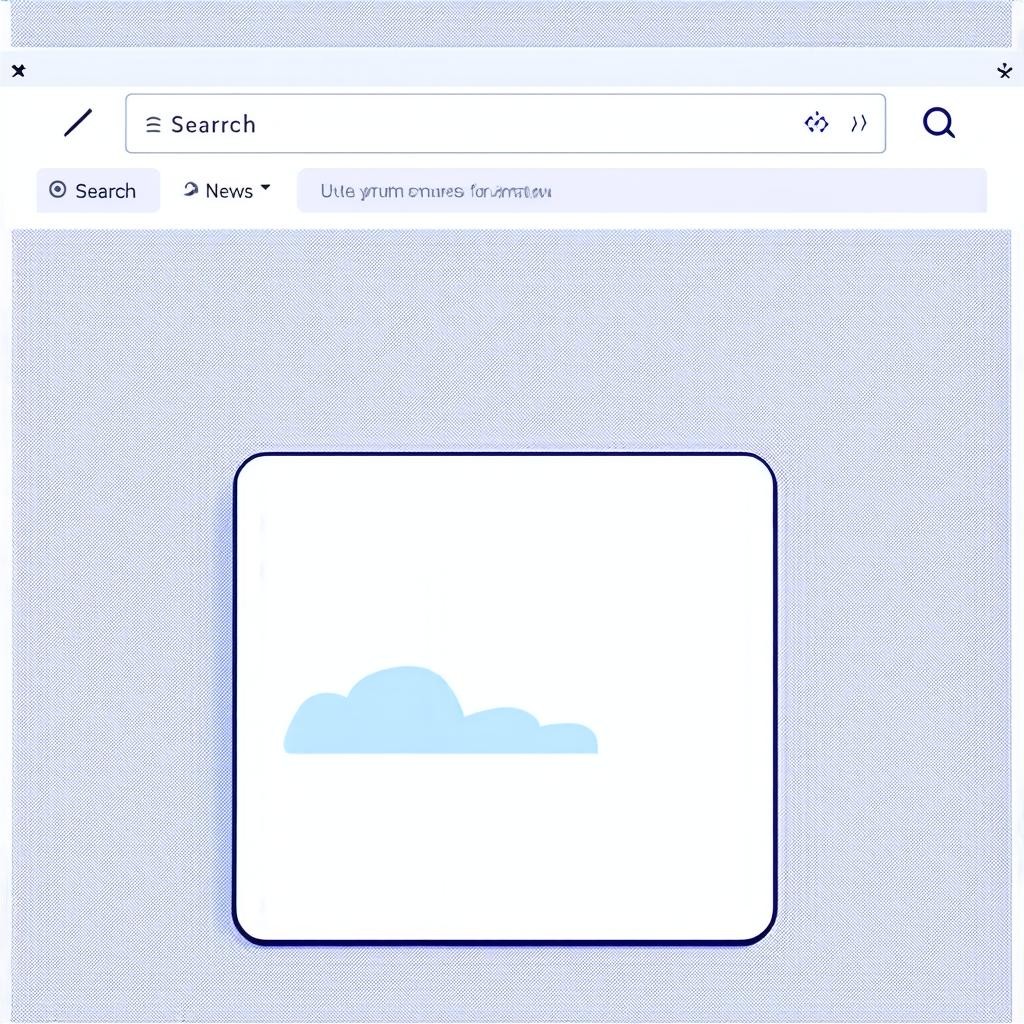Click the magnifying glass search icon
Image resolution: width=1024 pixels, height=1024 pixels.
(938, 123)
